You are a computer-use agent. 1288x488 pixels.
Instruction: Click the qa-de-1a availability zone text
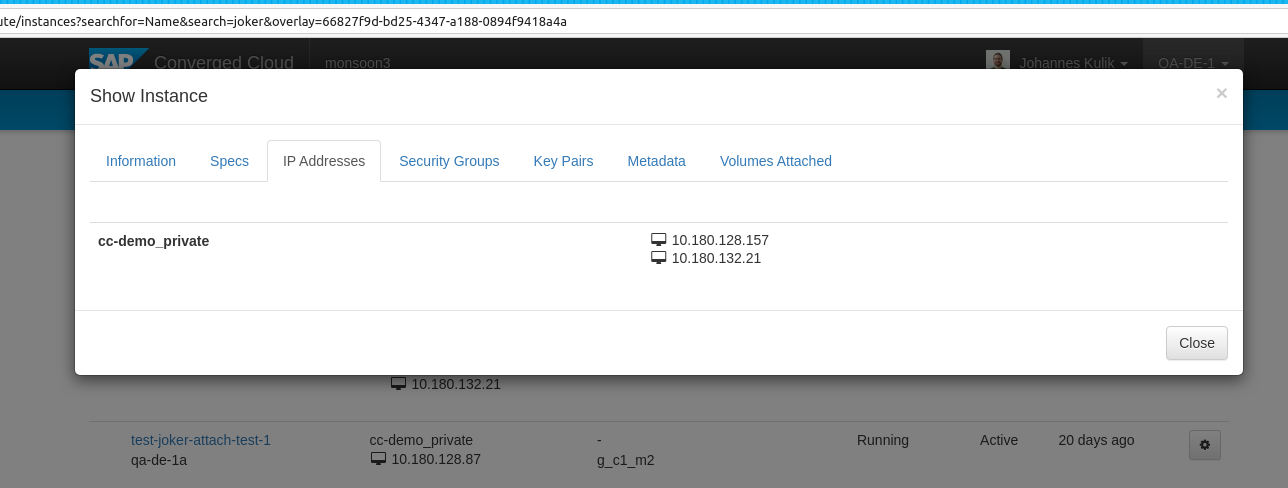[x=159, y=460]
